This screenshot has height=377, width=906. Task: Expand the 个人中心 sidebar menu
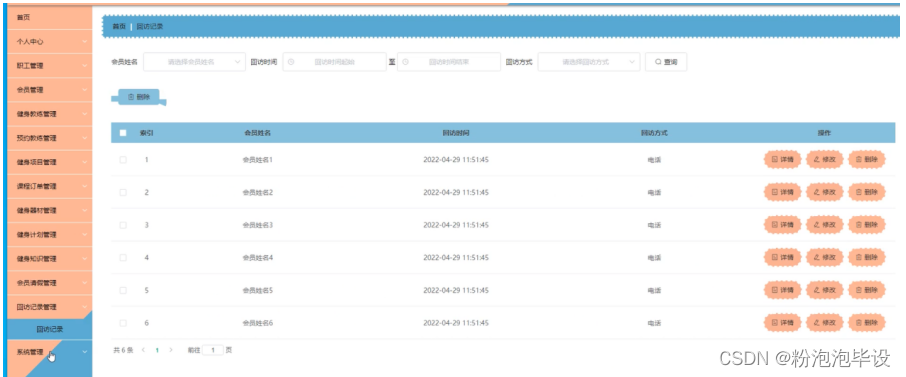pos(49,42)
